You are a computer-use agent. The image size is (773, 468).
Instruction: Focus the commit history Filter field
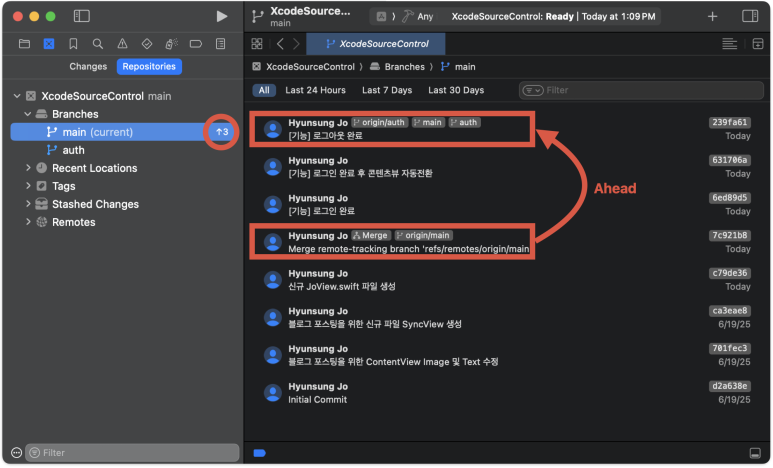click(641, 90)
